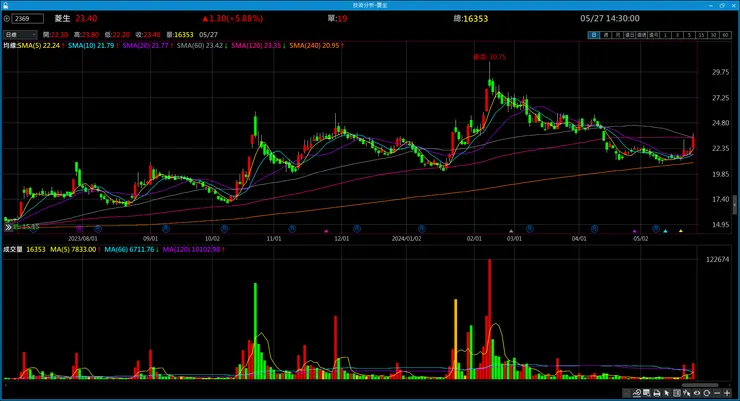This screenshot has height=401, width=740.
Task: Open the 日線 chart period dropdown
Action: coord(20,34)
